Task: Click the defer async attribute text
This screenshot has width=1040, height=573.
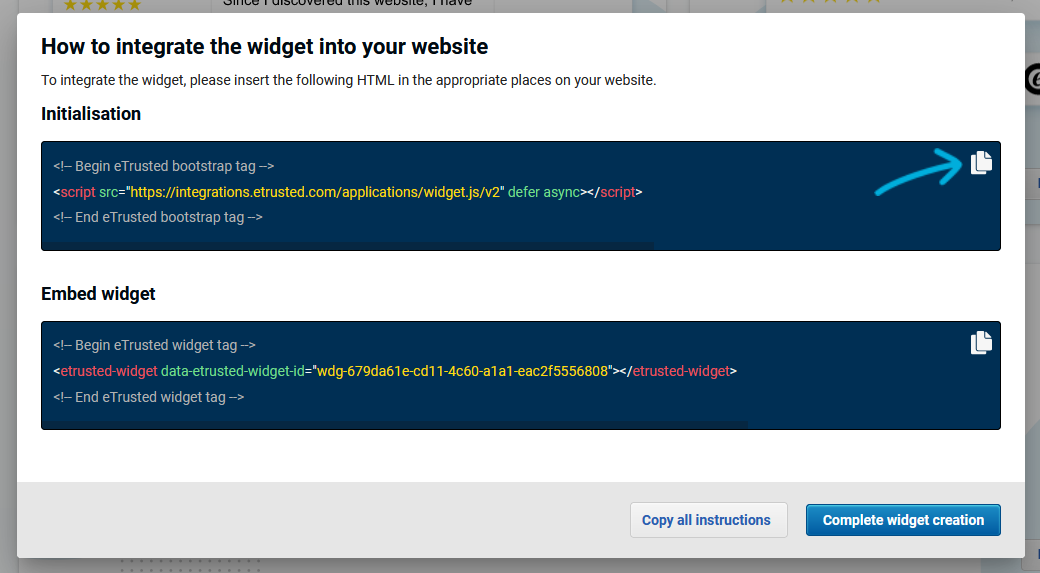Action: click(x=544, y=192)
